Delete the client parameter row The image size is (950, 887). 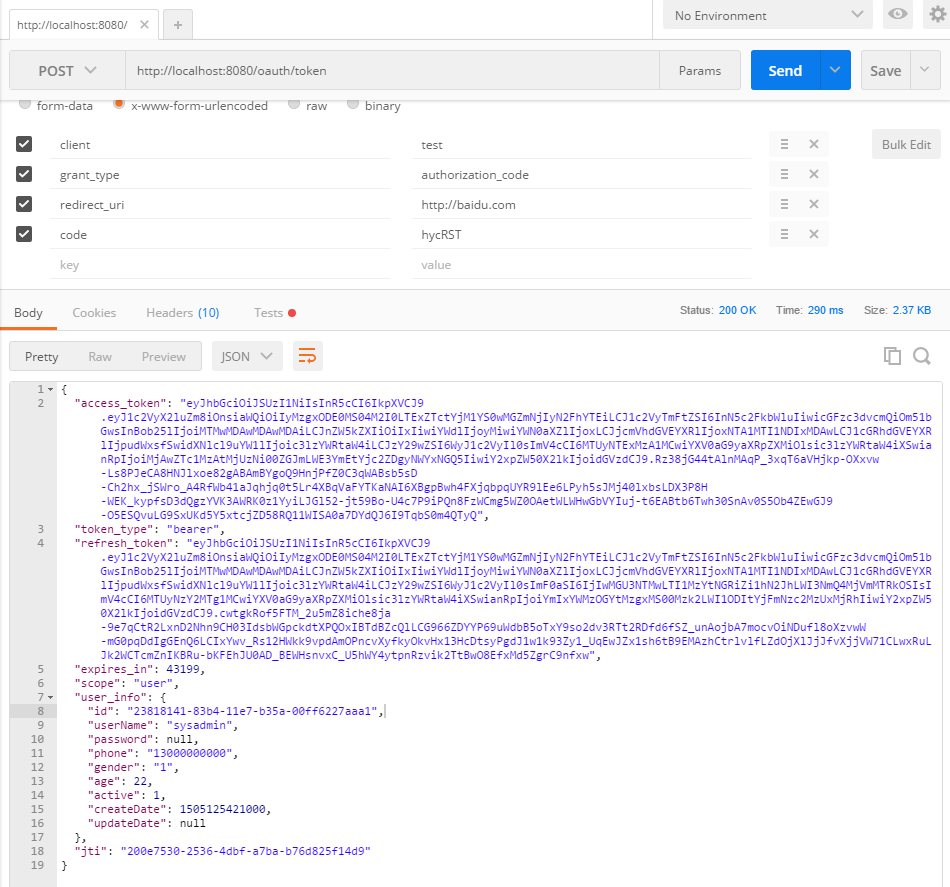[x=814, y=144]
